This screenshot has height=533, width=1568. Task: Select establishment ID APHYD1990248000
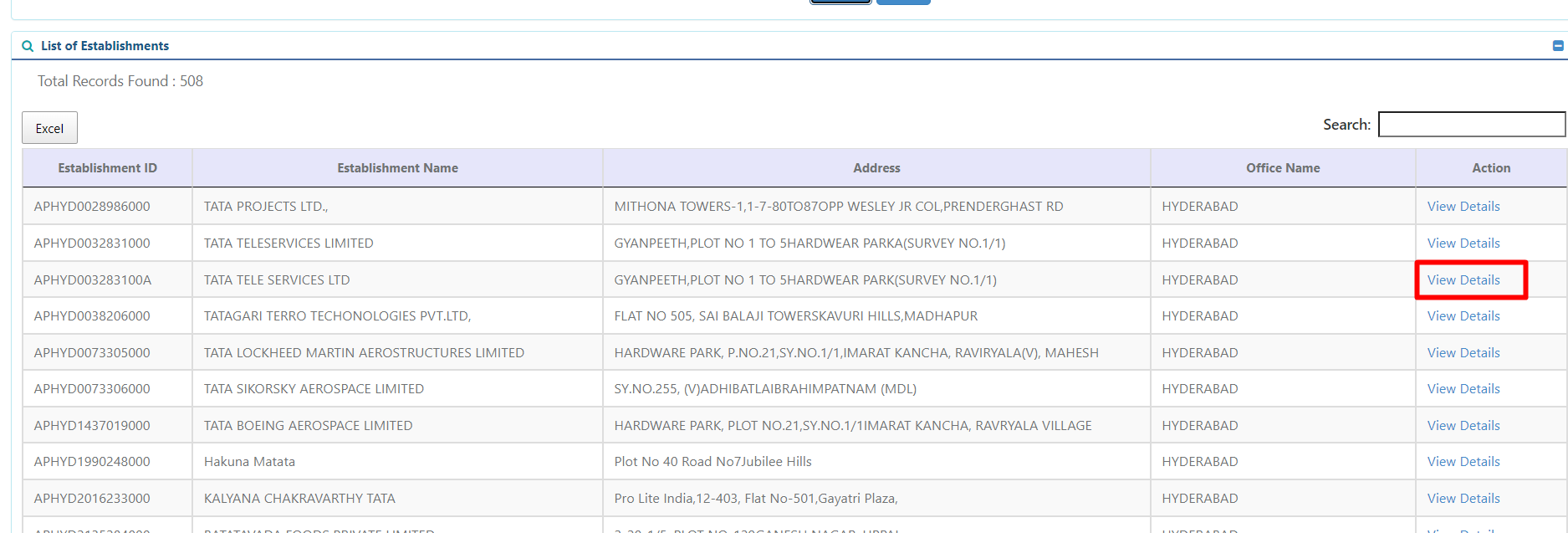92,462
